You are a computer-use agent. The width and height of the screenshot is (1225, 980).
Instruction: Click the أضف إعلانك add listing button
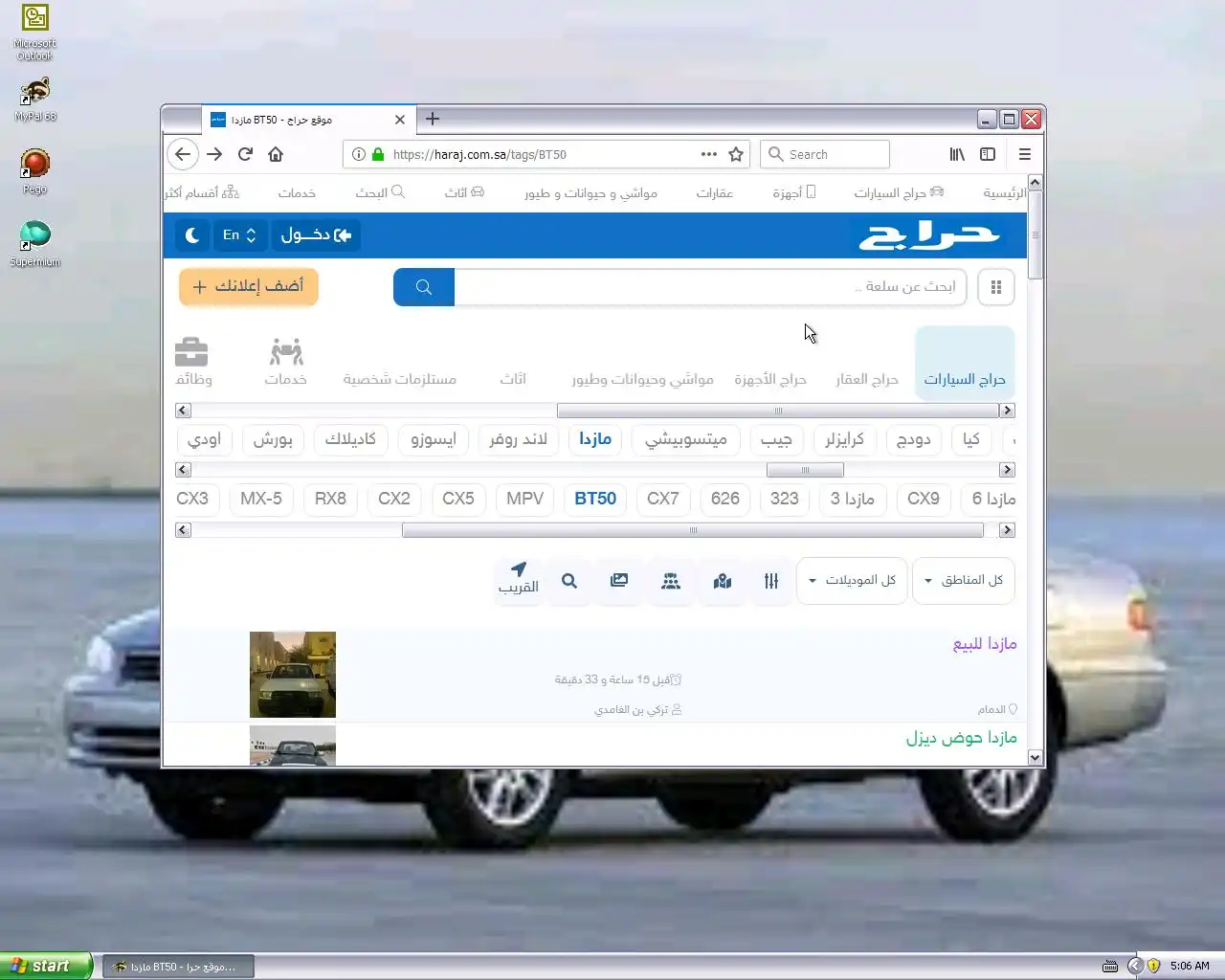pyautogui.click(x=249, y=286)
